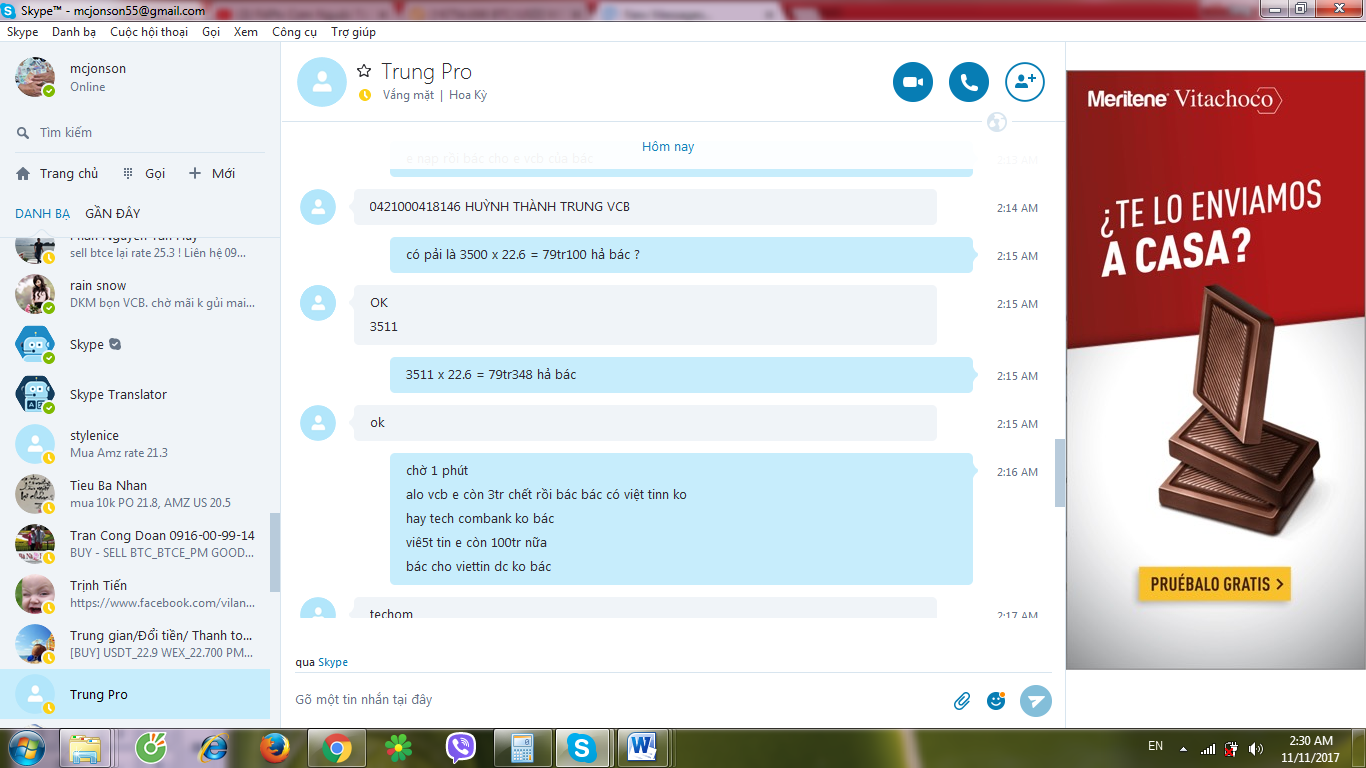
Task: Mark Trung Pro as a favorite
Action: [x=364, y=71]
